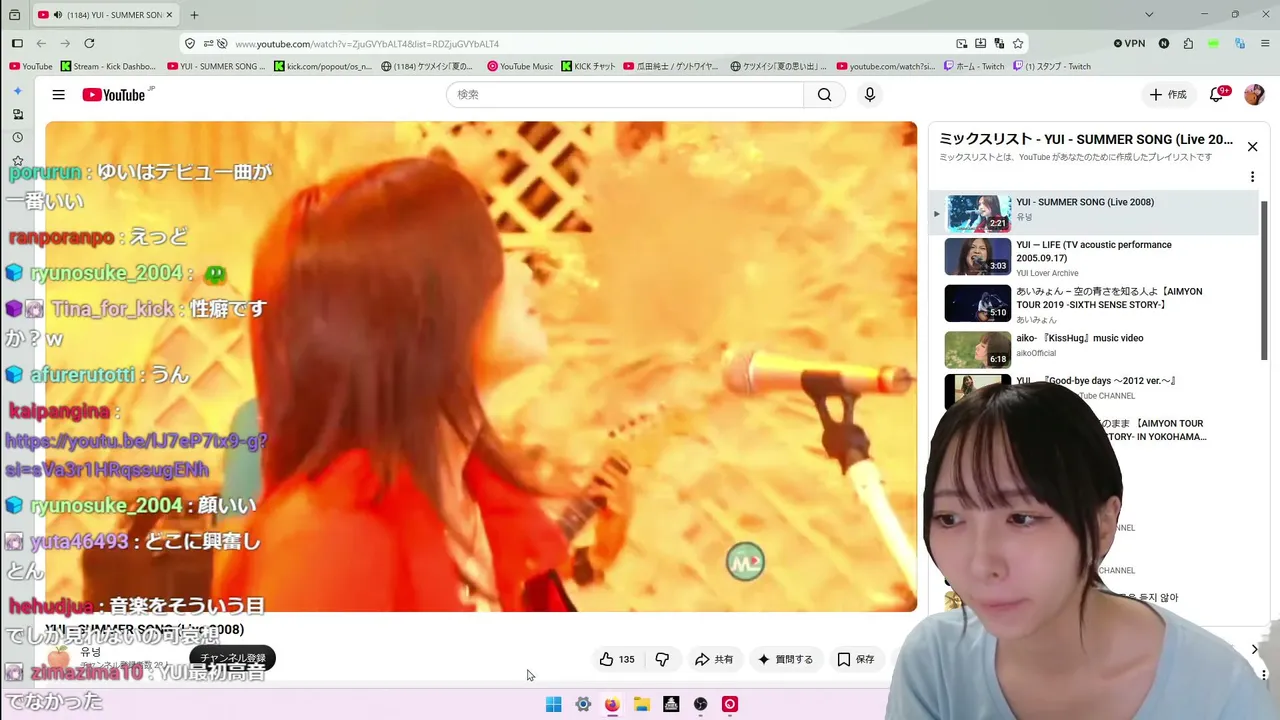Open the Stream - Kick Dashboard bookmark
Viewport: 1280px width, 720px height.
coord(108,66)
